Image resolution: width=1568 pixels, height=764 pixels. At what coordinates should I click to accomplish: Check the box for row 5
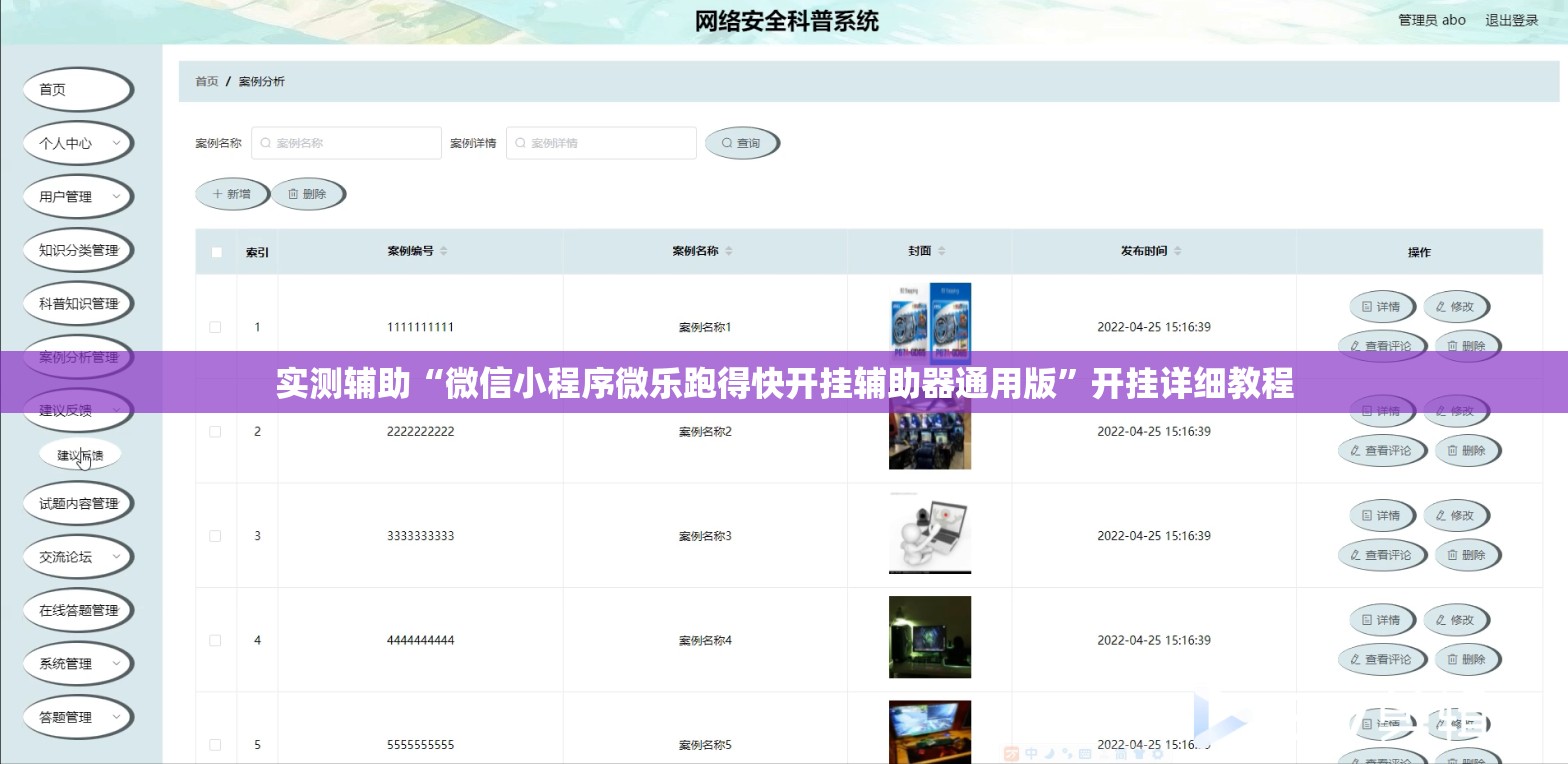tap(215, 744)
